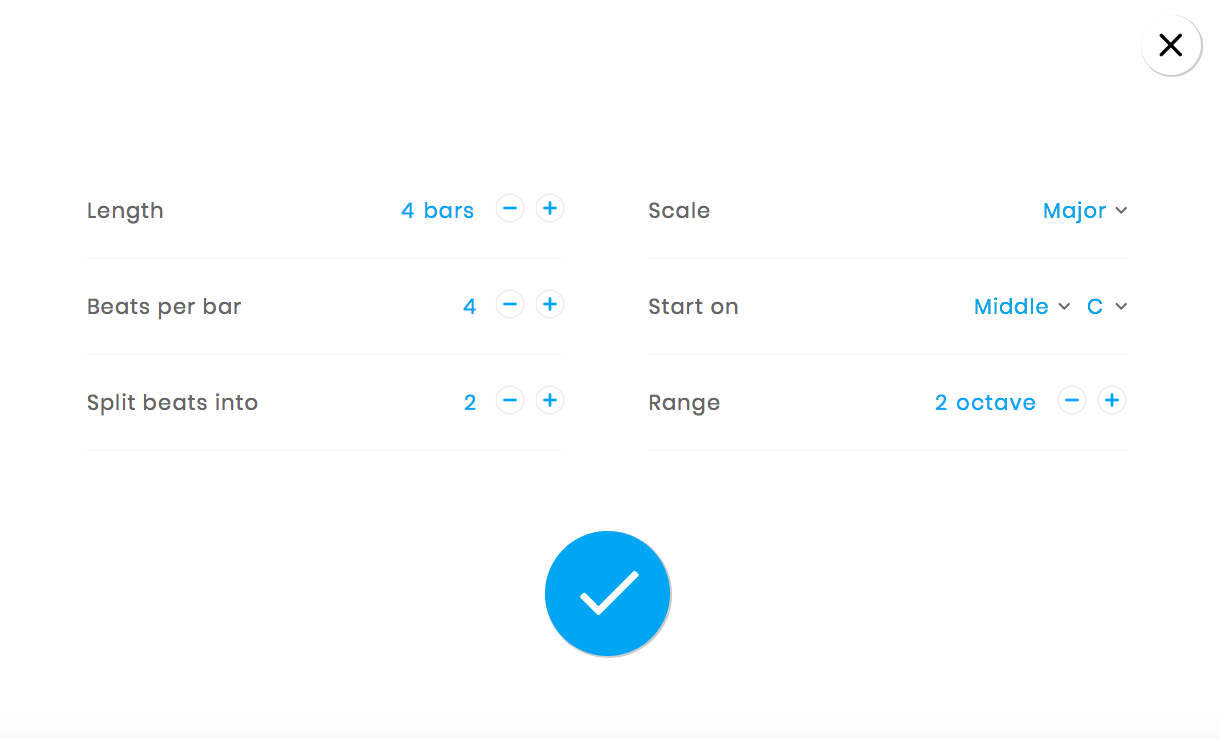Increase the Range with plus icon
This screenshot has height=738, width=1220.
click(x=1111, y=400)
